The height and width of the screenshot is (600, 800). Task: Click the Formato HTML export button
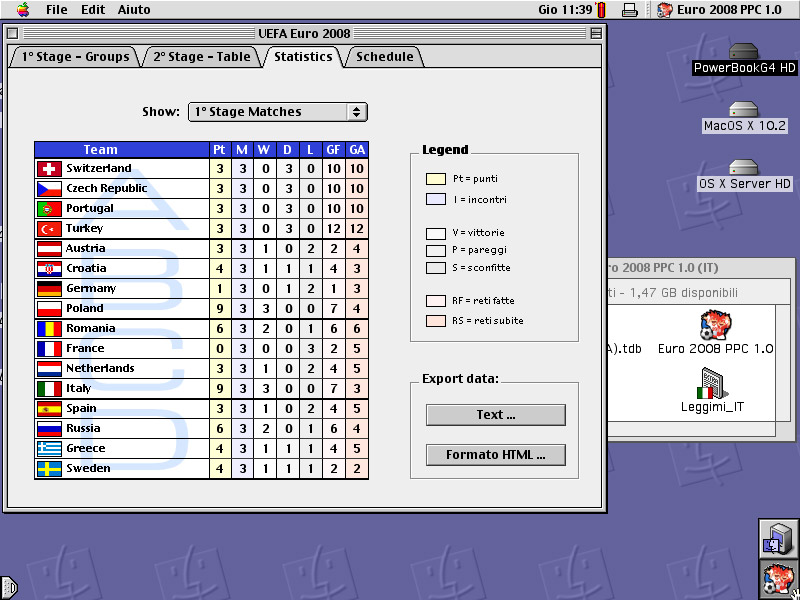(x=495, y=455)
